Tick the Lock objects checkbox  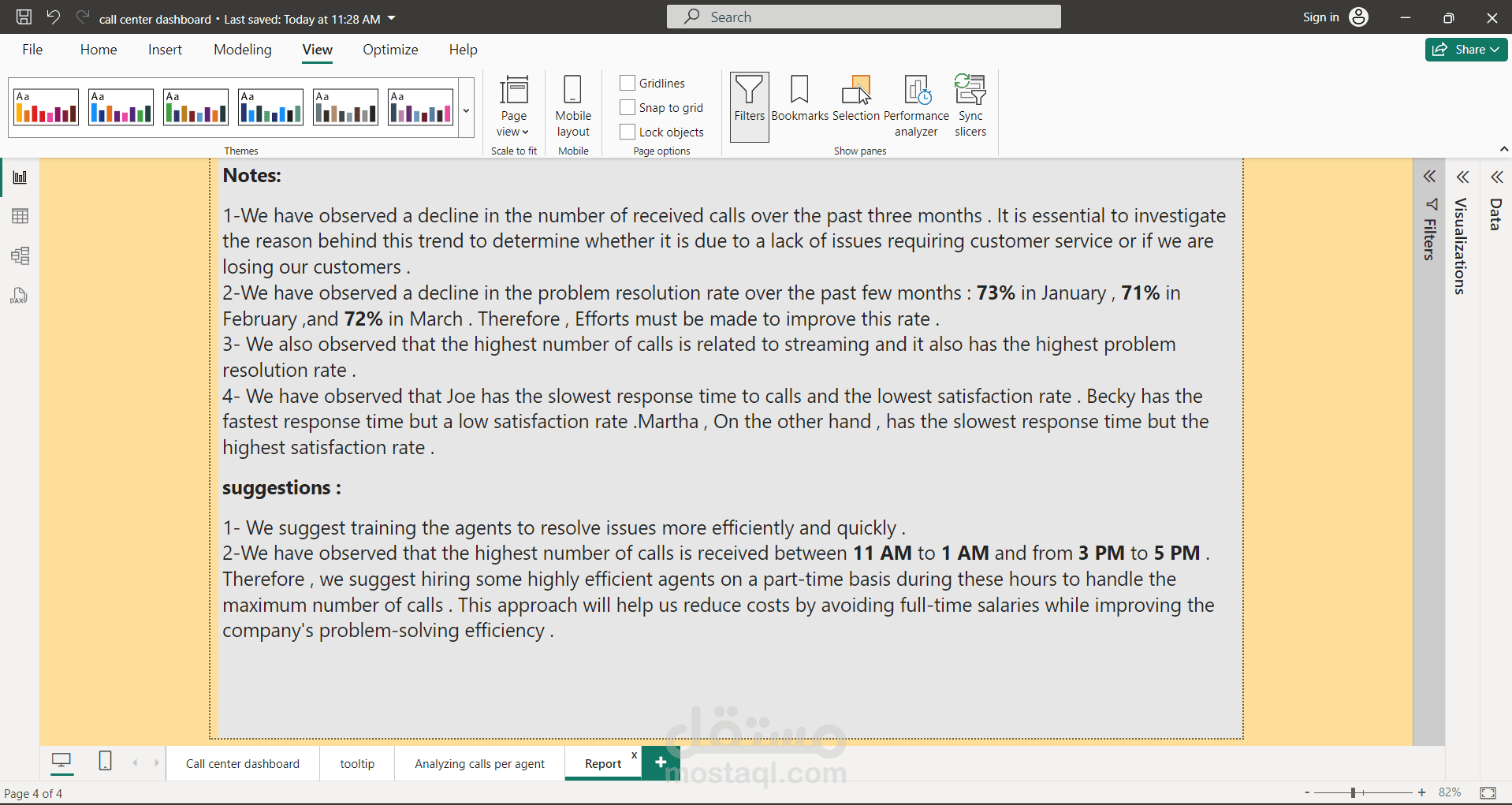pos(628,132)
